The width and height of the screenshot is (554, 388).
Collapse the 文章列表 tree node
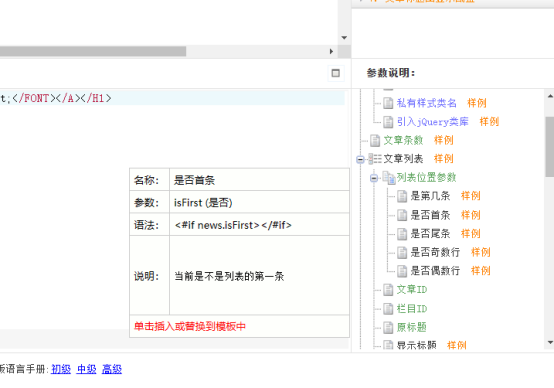[360, 159]
